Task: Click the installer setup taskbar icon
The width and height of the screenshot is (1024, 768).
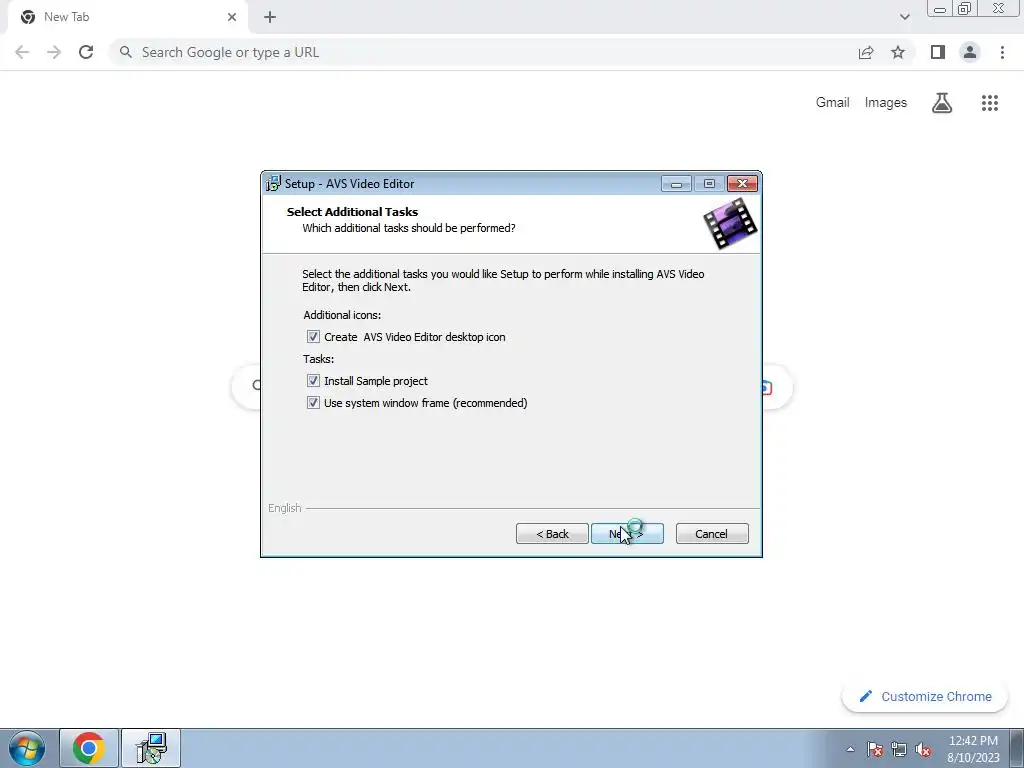Action: point(152,748)
